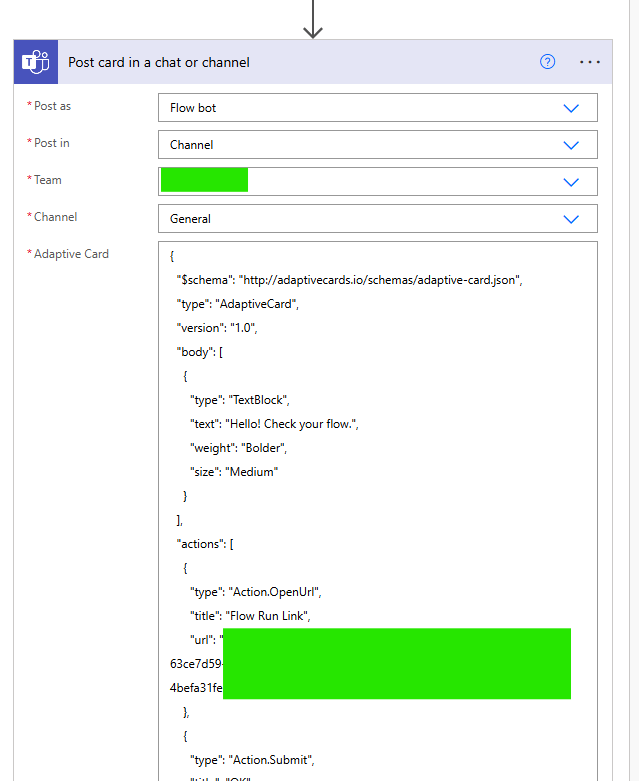Click the "body": [ line
The height and width of the screenshot is (781, 639).
pyautogui.click(x=200, y=352)
